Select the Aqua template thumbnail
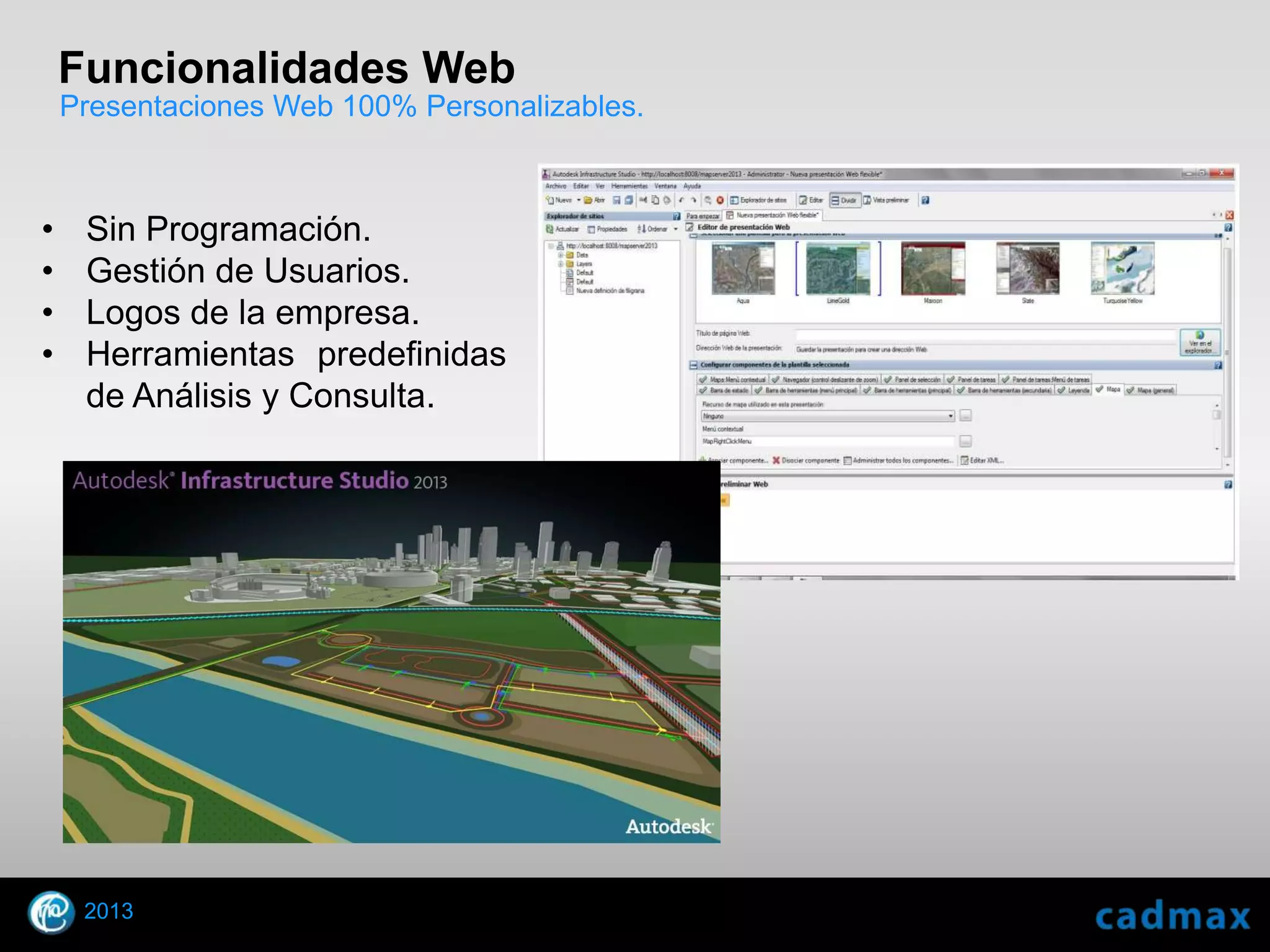 (743, 268)
